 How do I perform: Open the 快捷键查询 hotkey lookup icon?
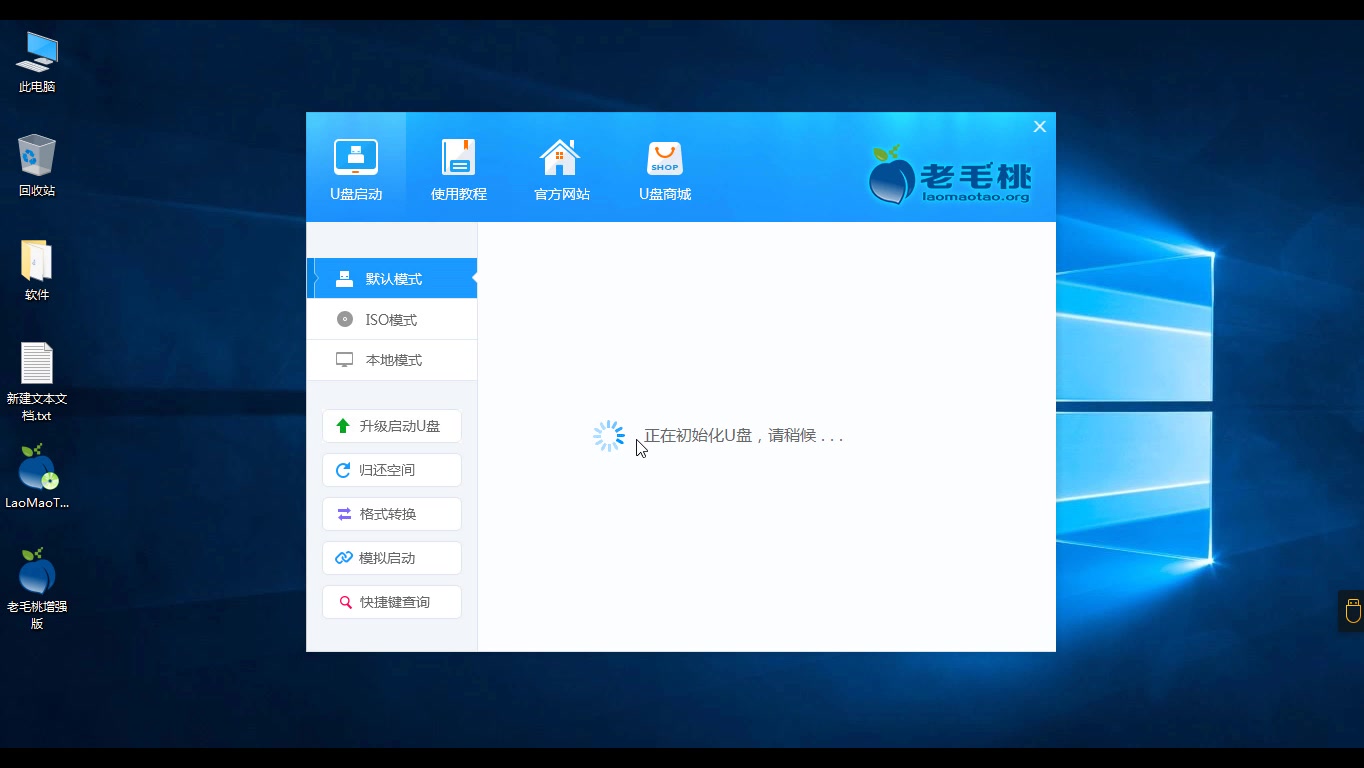[343, 601]
